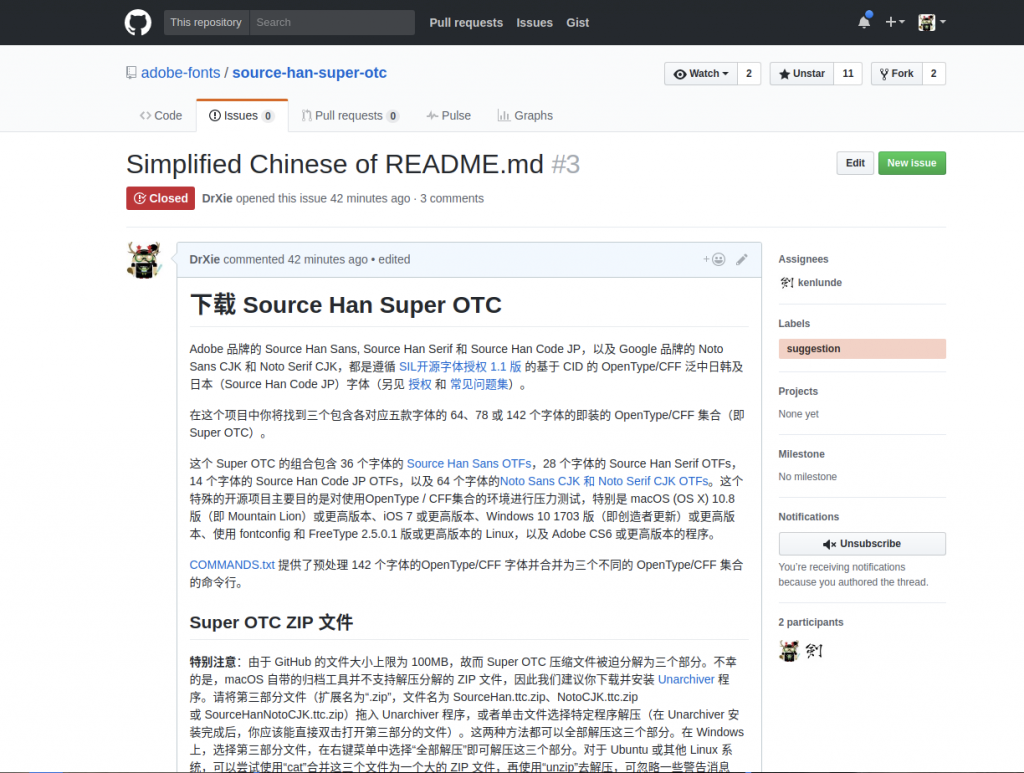
Task: Switch to the Issues tab
Action: 242,116
